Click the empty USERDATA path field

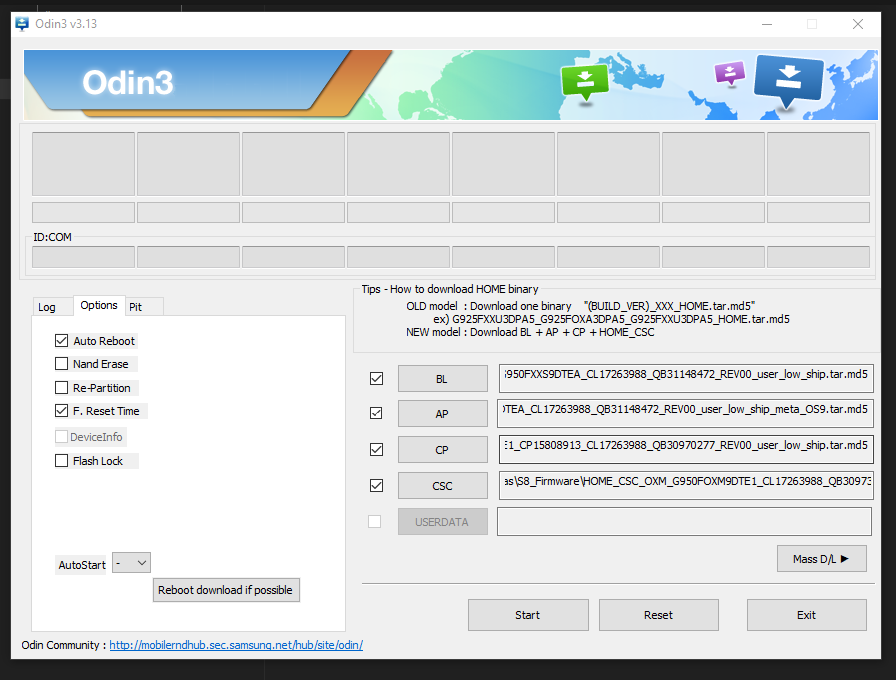685,521
